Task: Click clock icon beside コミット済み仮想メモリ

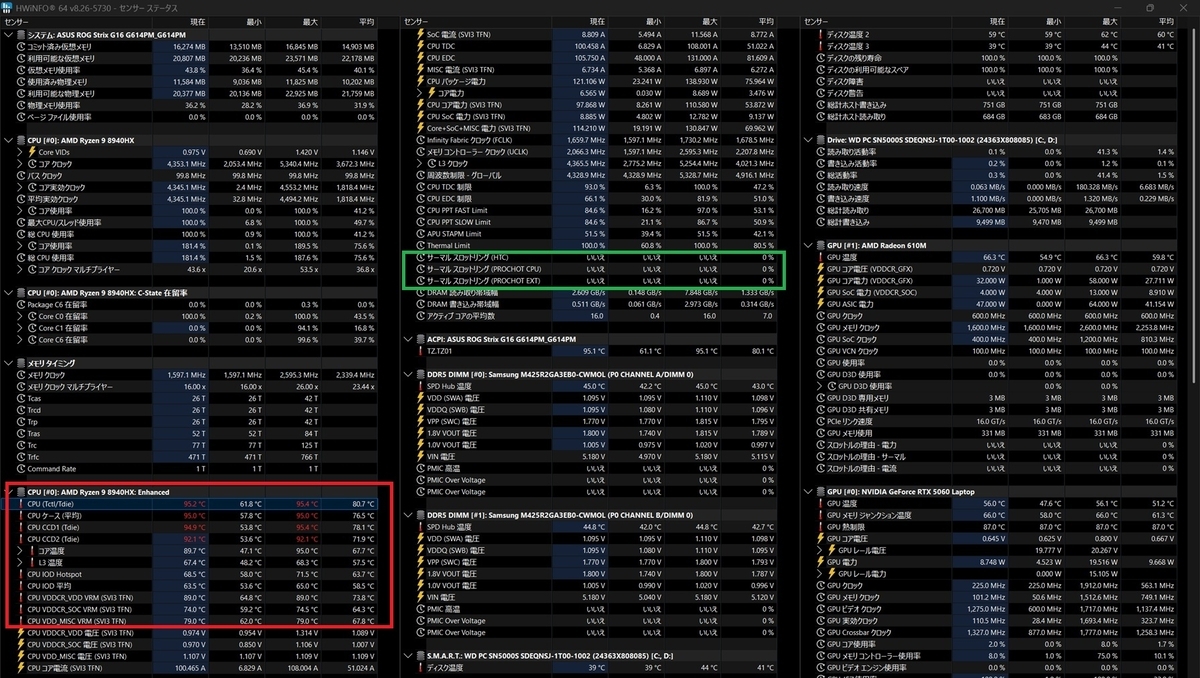Action: point(21,46)
